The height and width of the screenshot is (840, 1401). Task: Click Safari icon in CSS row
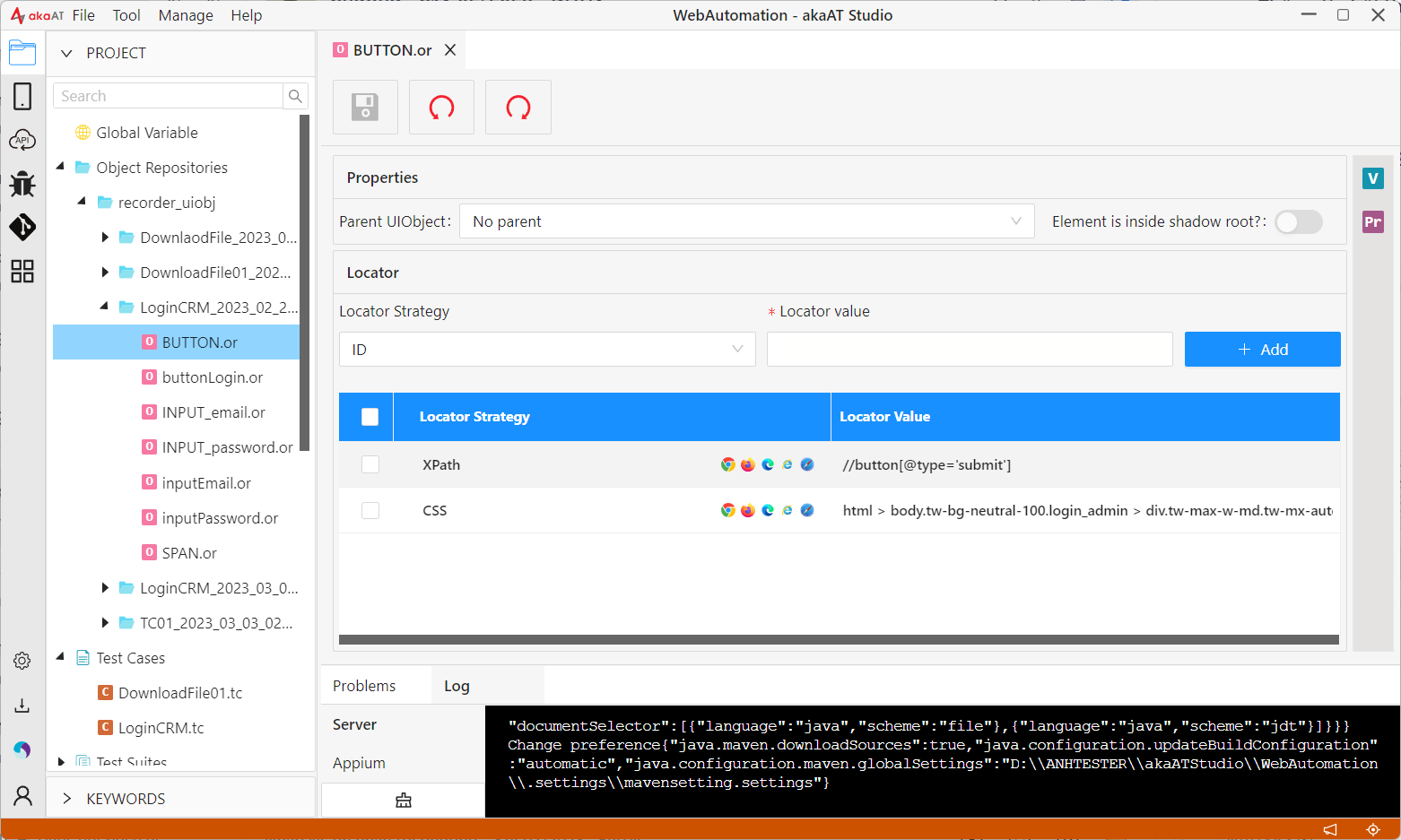(x=807, y=510)
